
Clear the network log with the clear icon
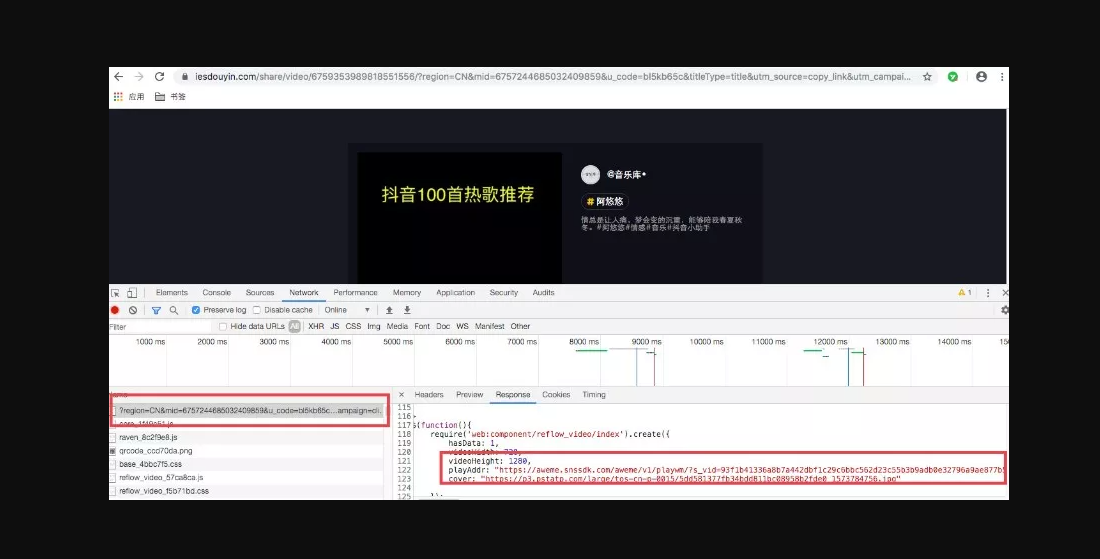point(133,310)
